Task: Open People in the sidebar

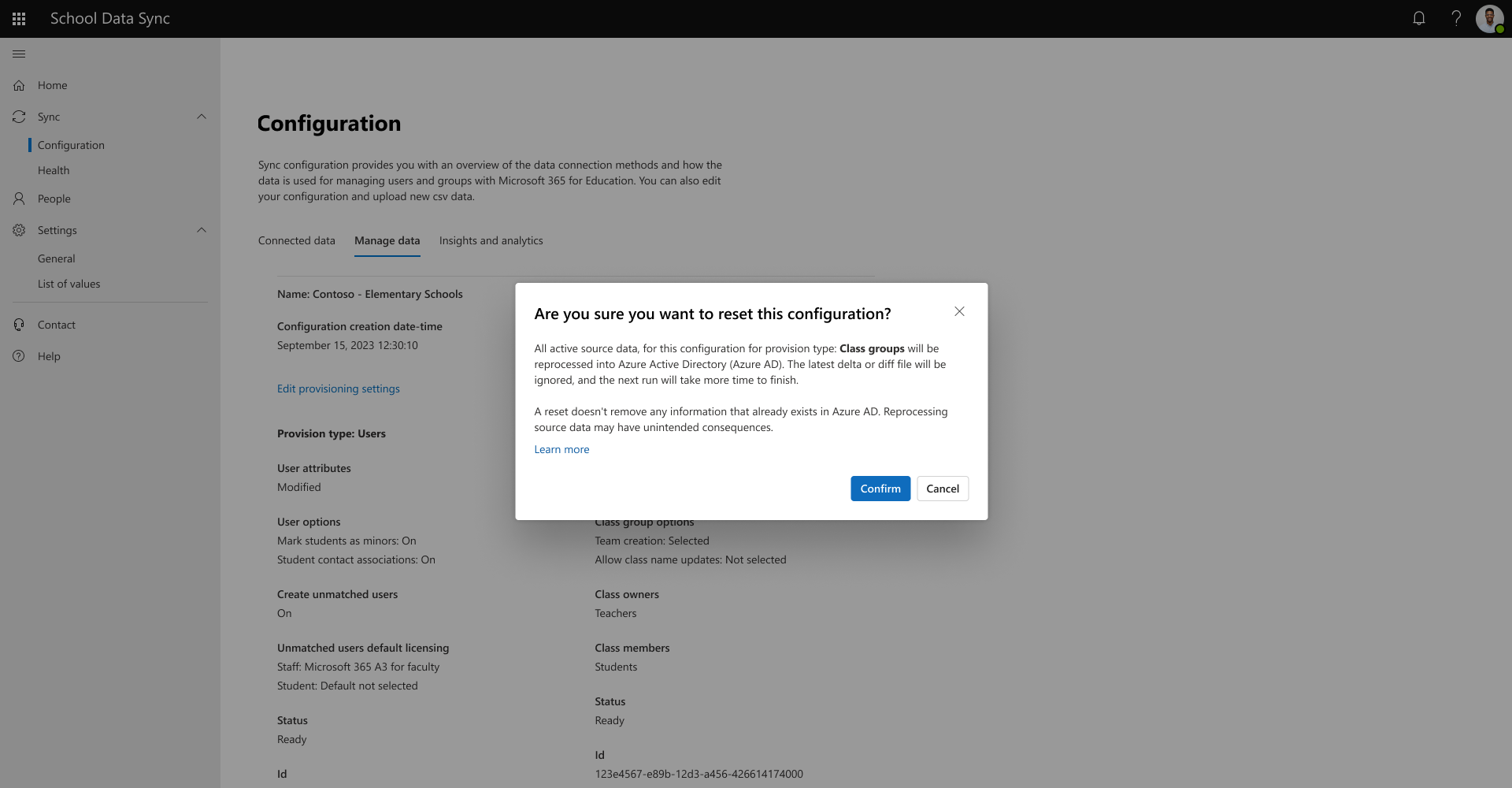Action: click(x=54, y=199)
